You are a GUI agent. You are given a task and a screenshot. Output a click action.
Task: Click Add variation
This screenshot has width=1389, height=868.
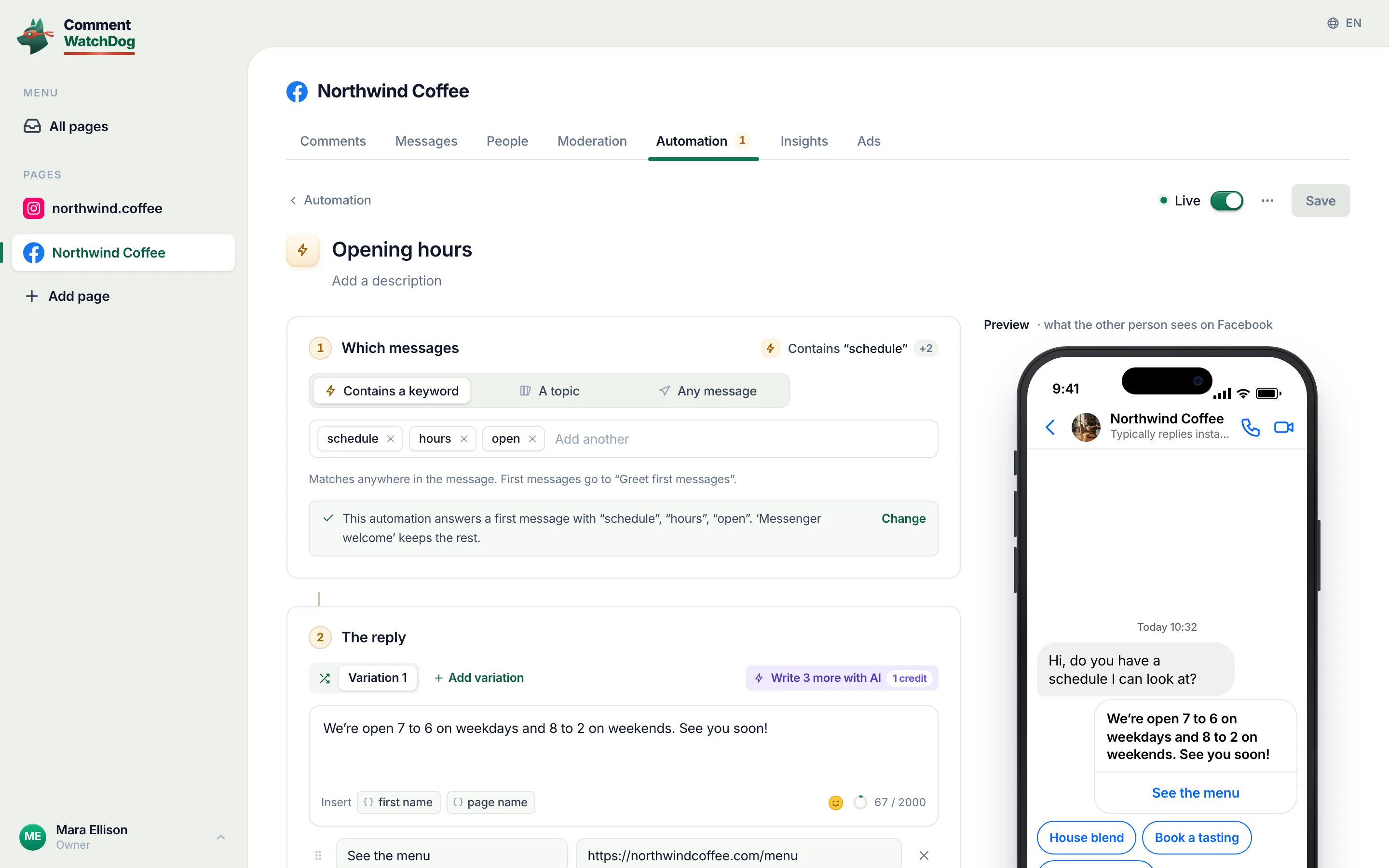[x=479, y=678]
